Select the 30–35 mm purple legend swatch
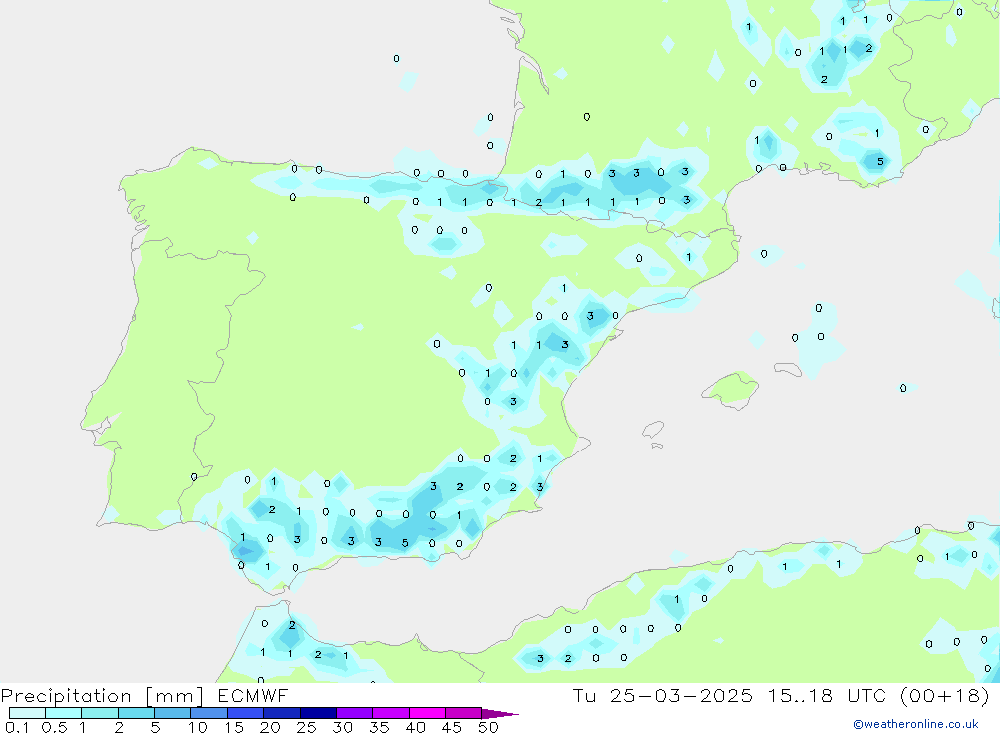The image size is (1000, 733). coord(354,713)
